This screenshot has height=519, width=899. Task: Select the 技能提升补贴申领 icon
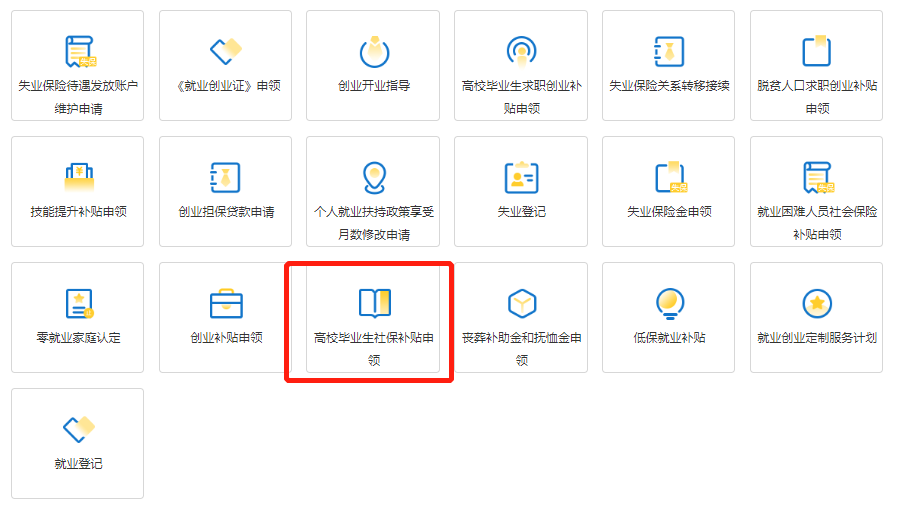tap(79, 177)
